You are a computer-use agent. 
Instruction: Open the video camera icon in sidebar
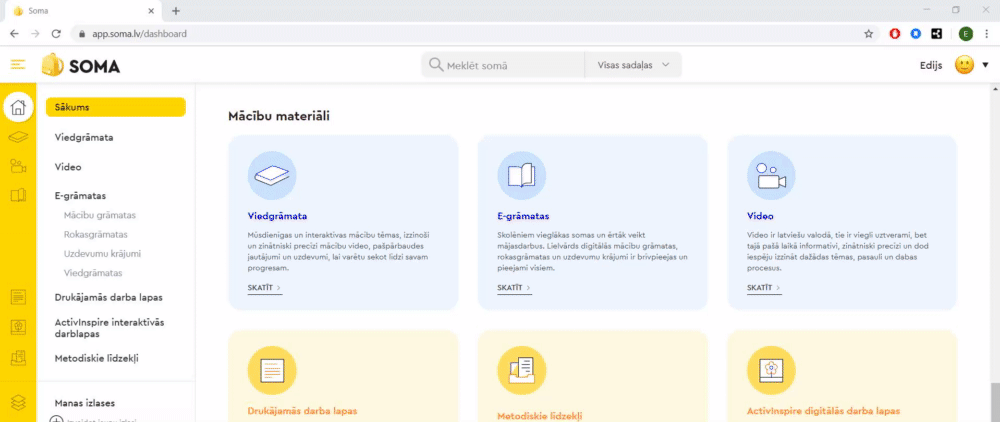tap(18, 166)
